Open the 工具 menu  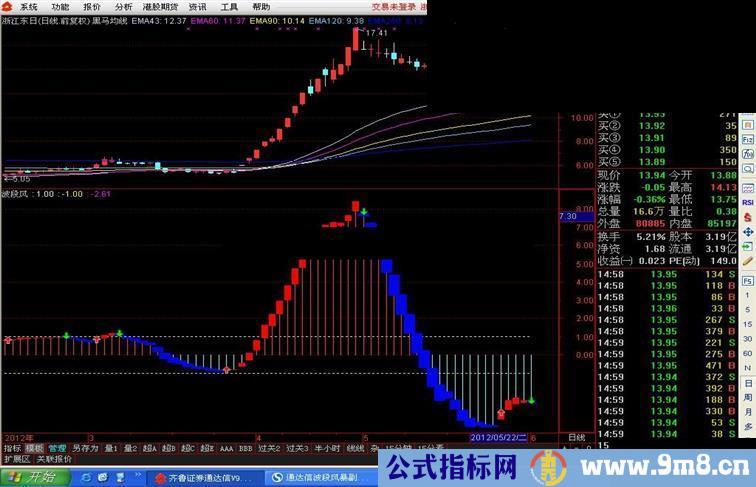pyautogui.click(x=229, y=7)
